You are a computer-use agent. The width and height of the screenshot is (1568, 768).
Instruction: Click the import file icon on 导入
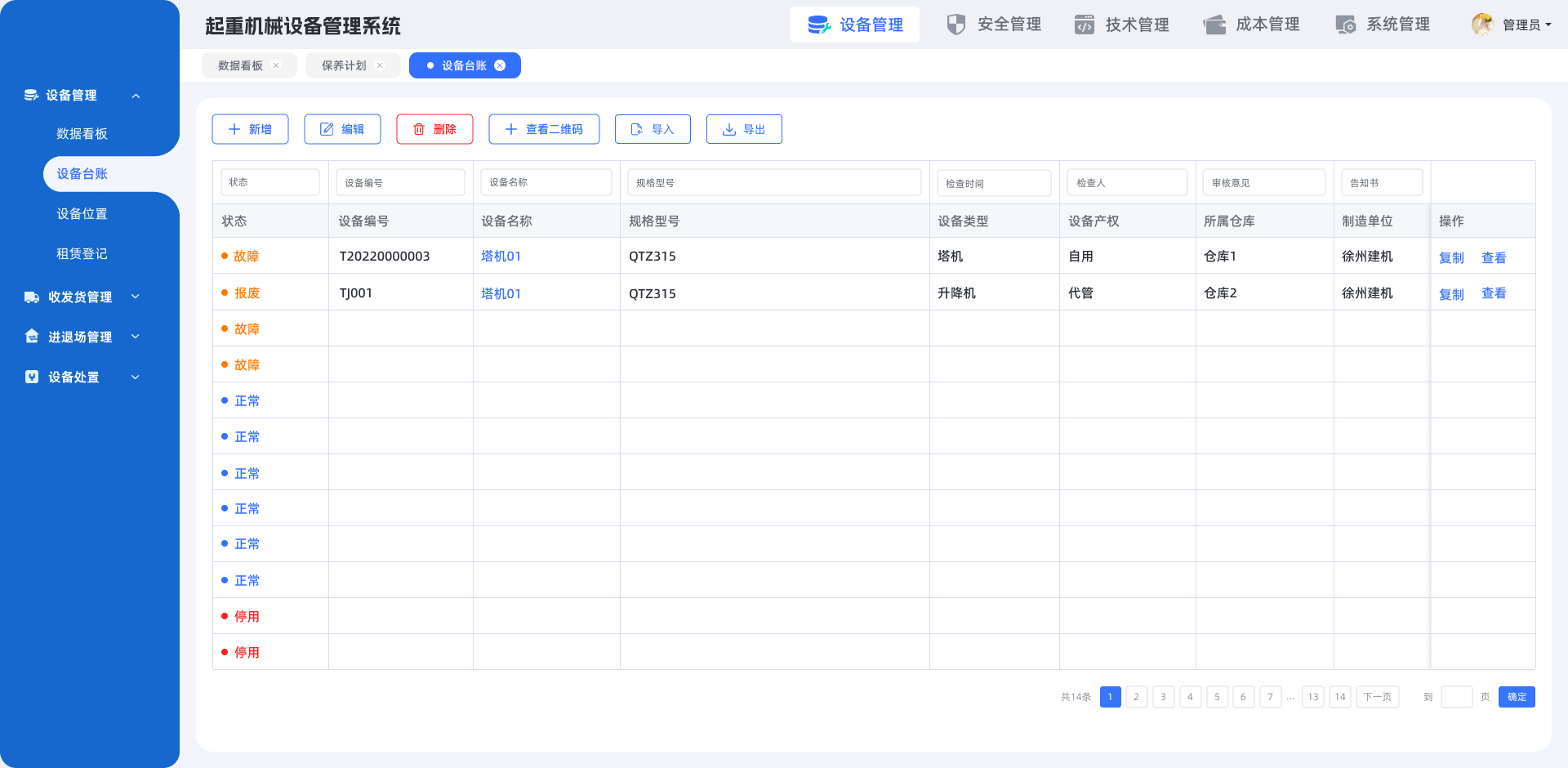click(x=637, y=129)
